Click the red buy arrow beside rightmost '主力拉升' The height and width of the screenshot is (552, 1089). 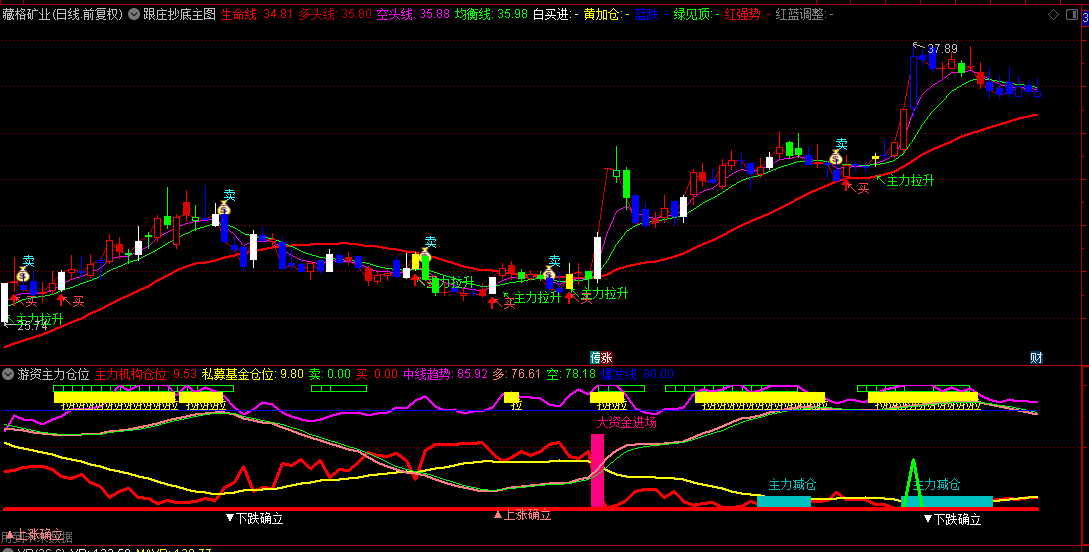pyautogui.click(x=848, y=183)
